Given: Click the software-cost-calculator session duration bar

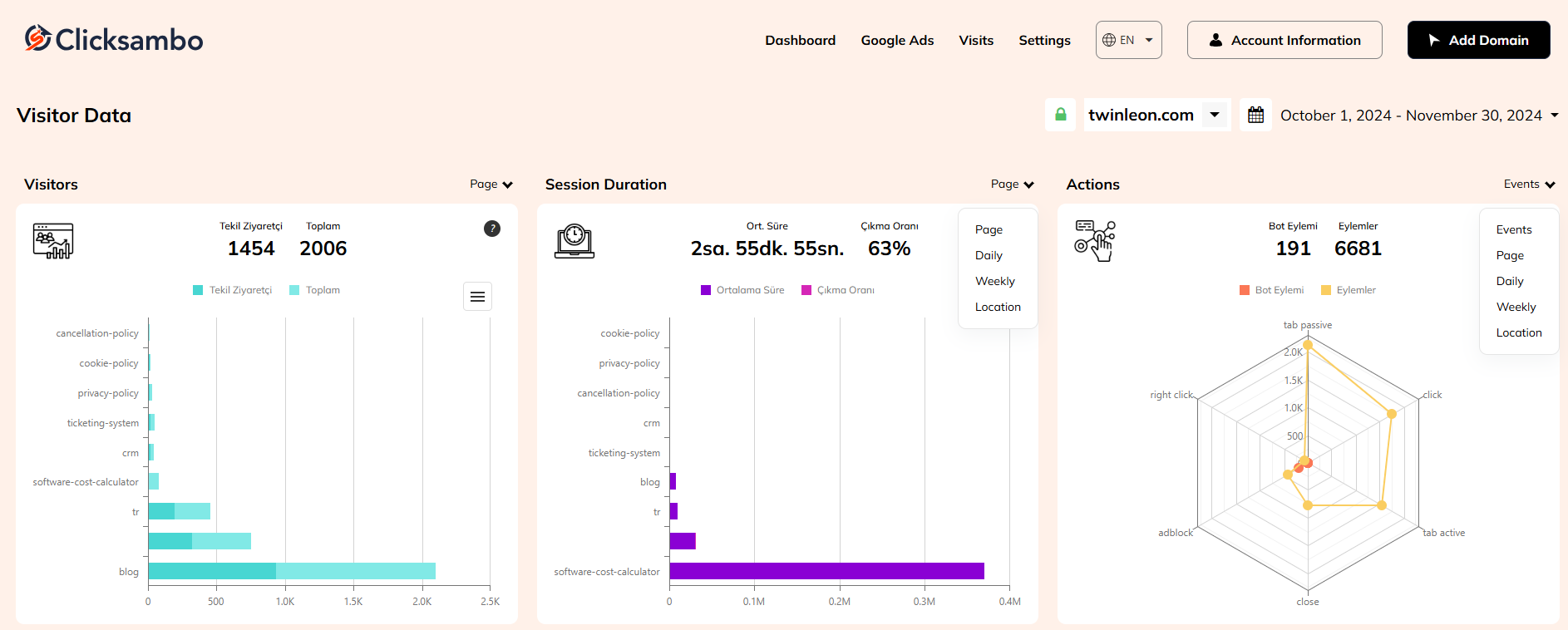Looking at the screenshot, I should [x=826, y=571].
